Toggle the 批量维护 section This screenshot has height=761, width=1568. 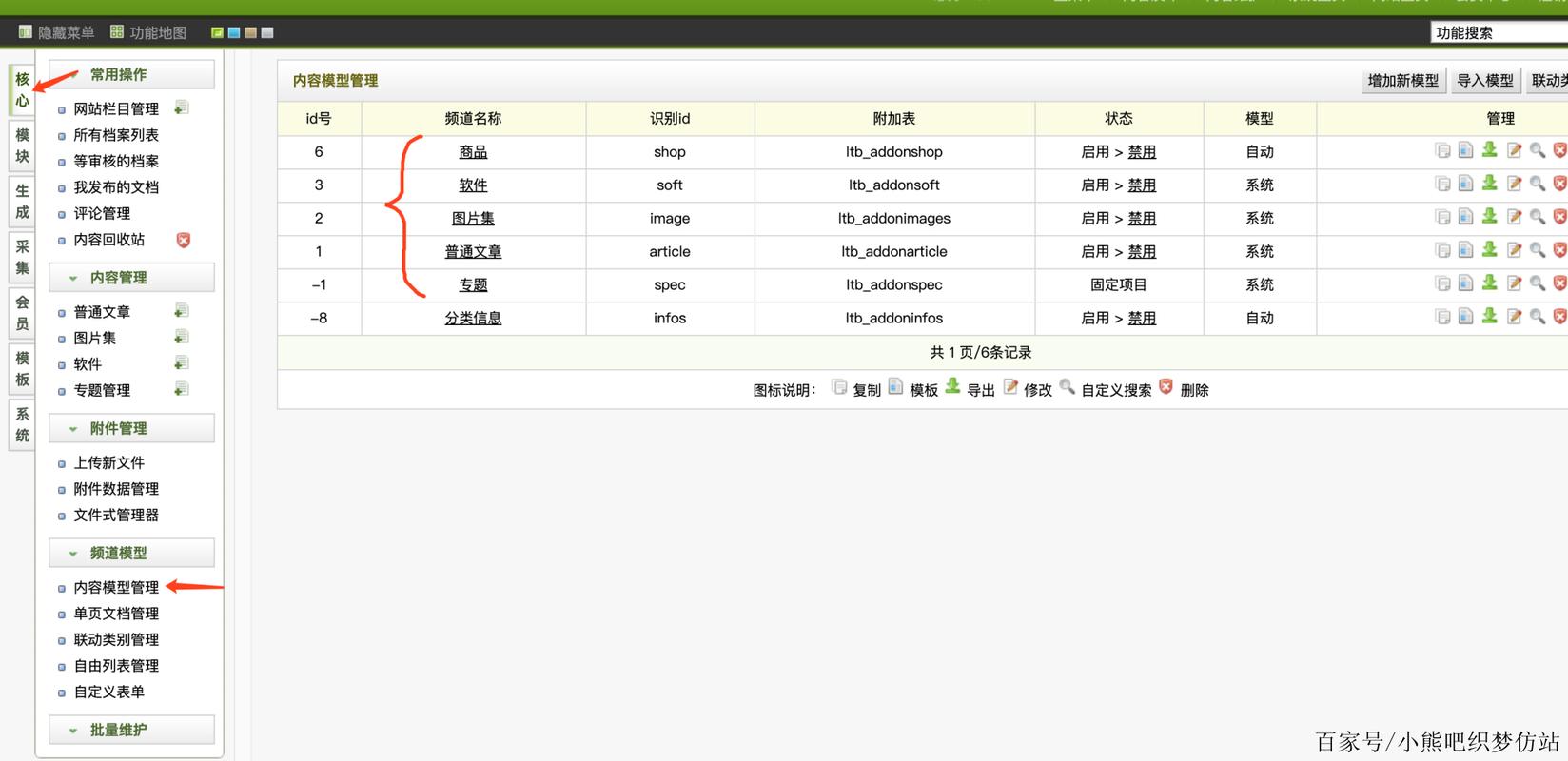click(x=131, y=731)
